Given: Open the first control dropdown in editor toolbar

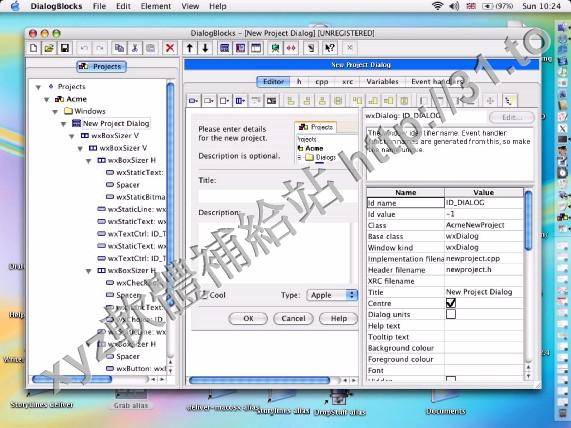Looking at the screenshot, I should click(193, 101).
